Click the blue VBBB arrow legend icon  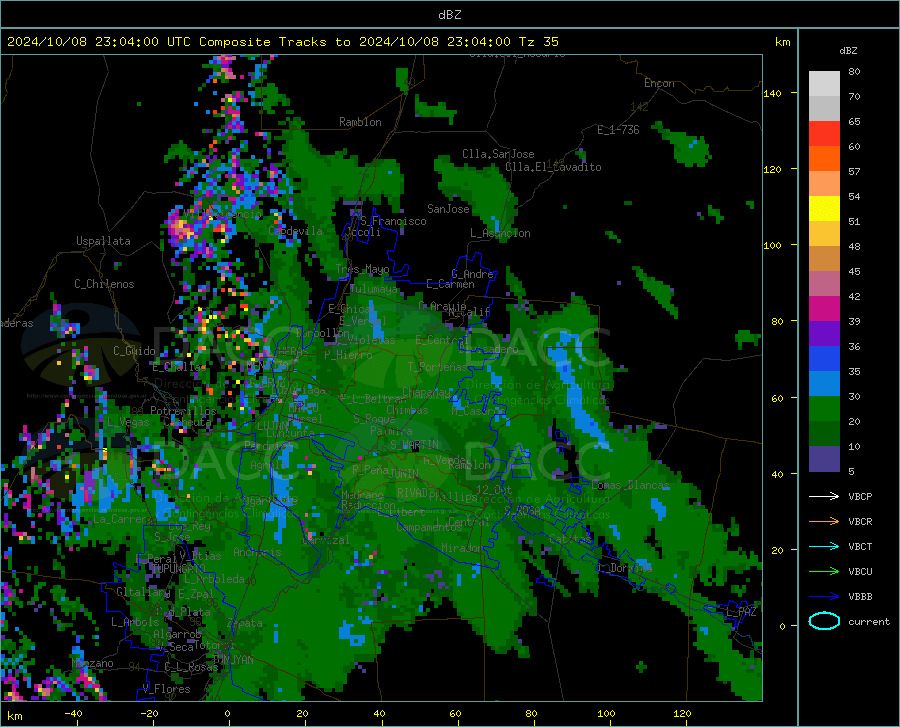click(824, 597)
